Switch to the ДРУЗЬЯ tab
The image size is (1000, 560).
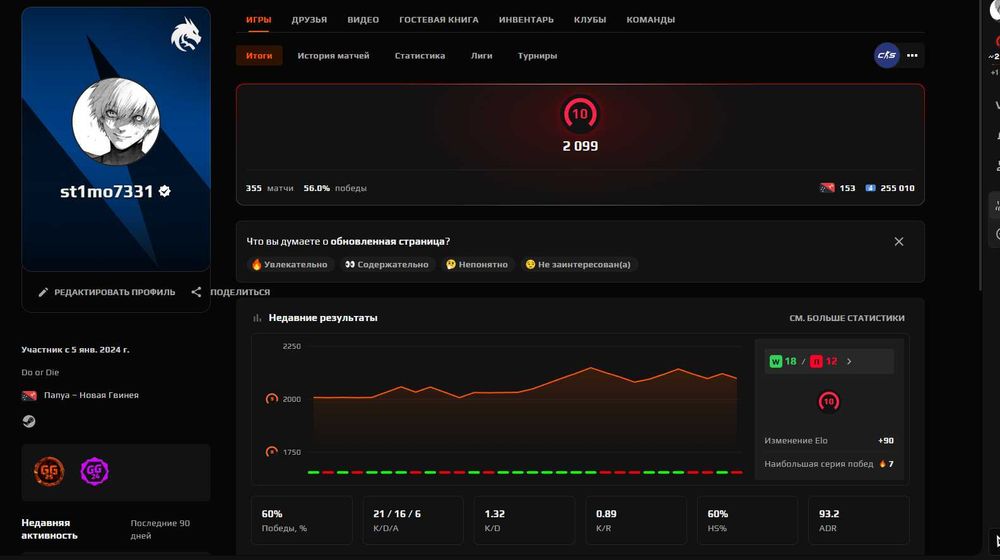[x=309, y=20]
